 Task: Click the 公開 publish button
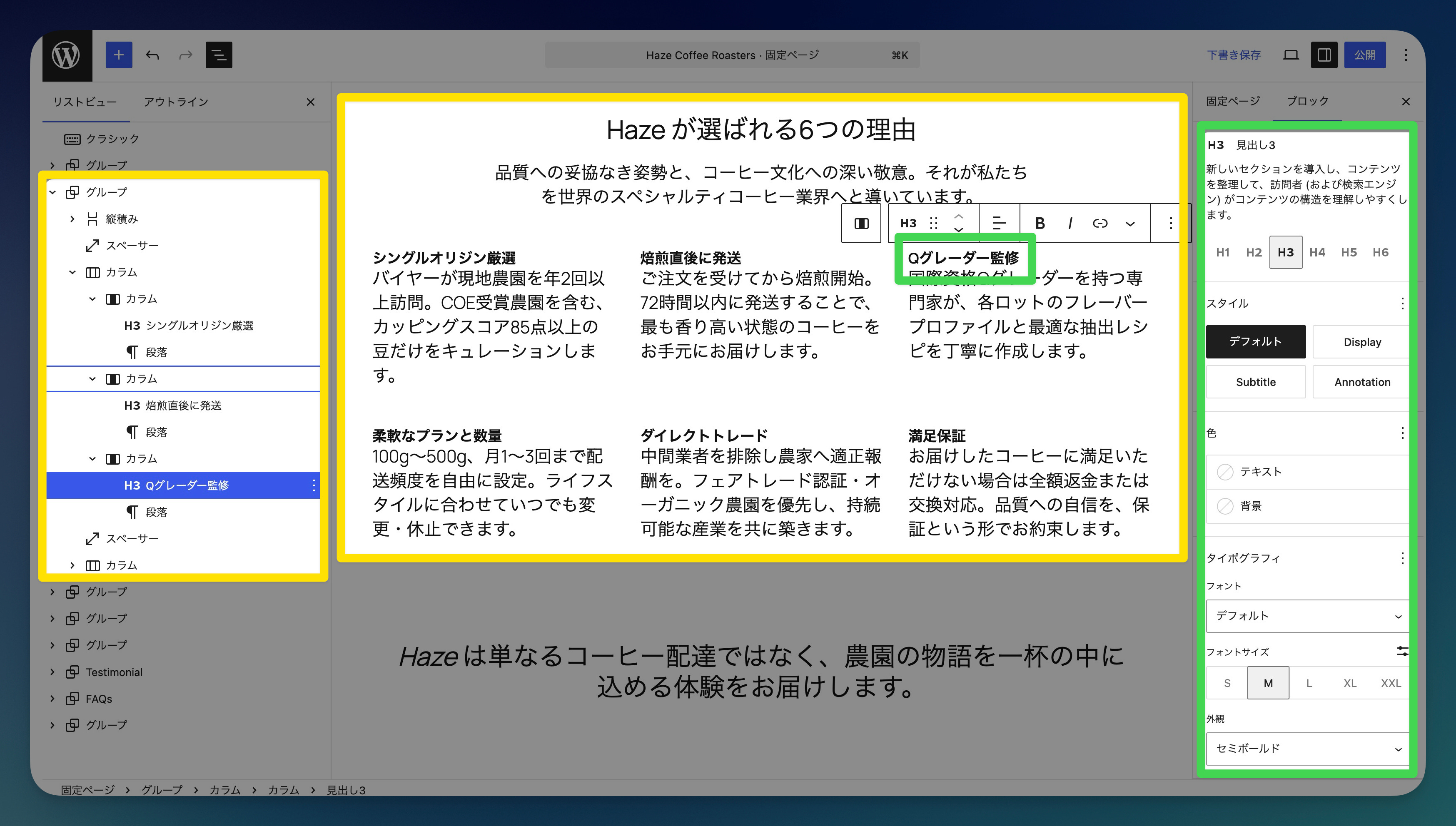click(x=1365, y=55)
